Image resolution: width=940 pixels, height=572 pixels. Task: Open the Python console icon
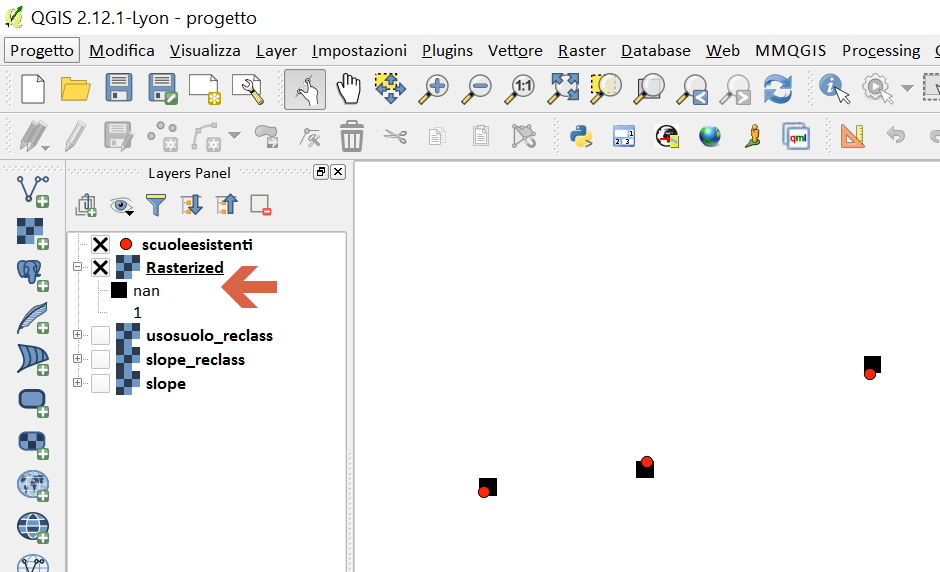[582, 135]
